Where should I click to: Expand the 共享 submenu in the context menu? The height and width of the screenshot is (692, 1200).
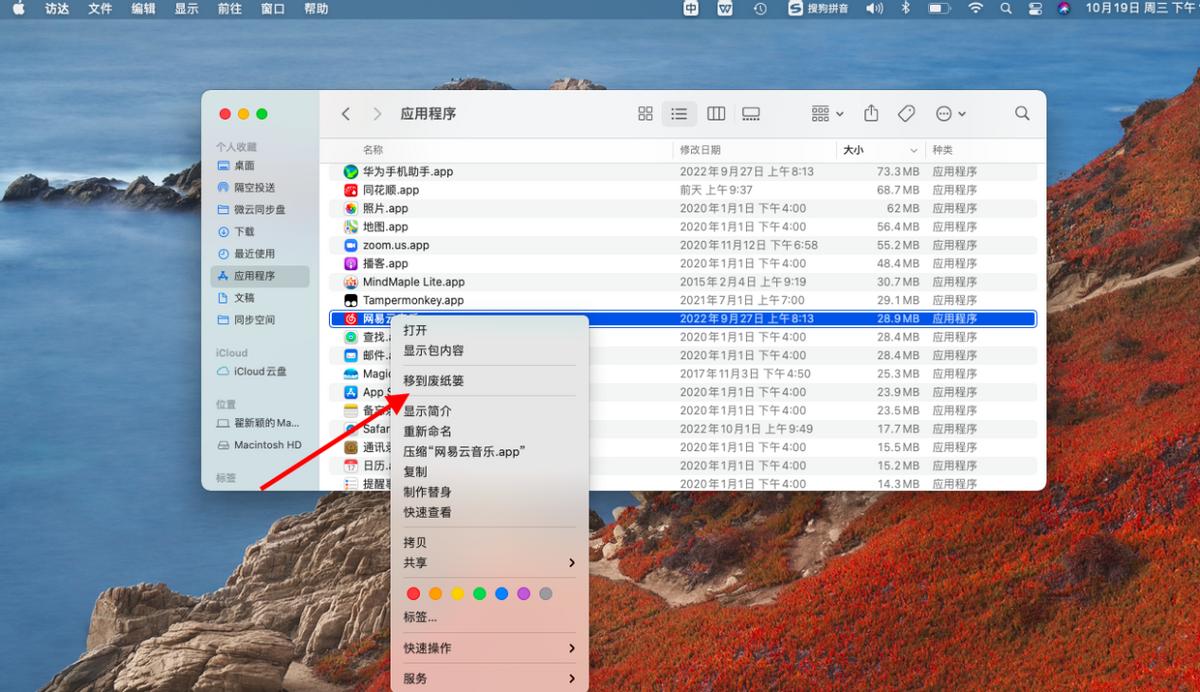pyautogui.click(x=488, y=563)
